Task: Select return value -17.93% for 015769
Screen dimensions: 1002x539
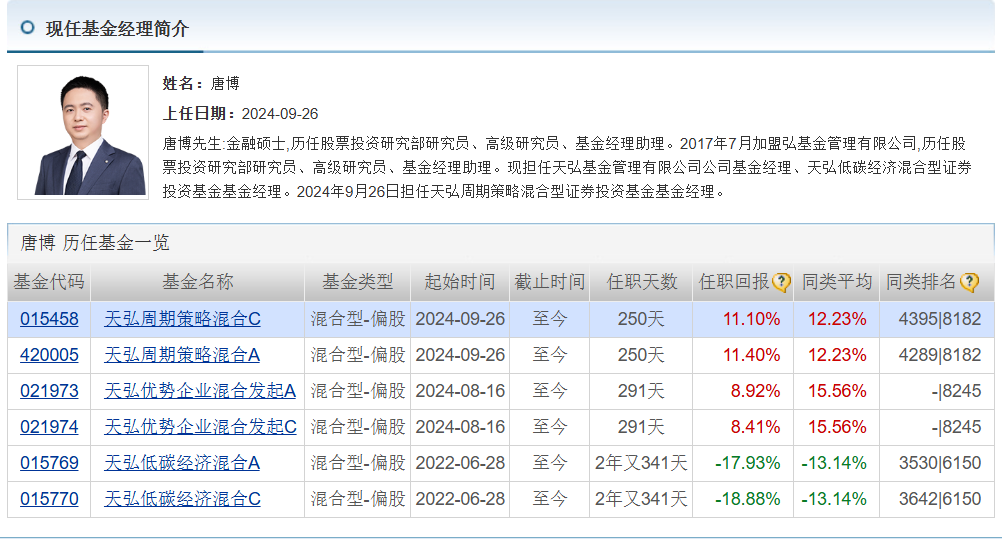Action: tap(747, 463)
